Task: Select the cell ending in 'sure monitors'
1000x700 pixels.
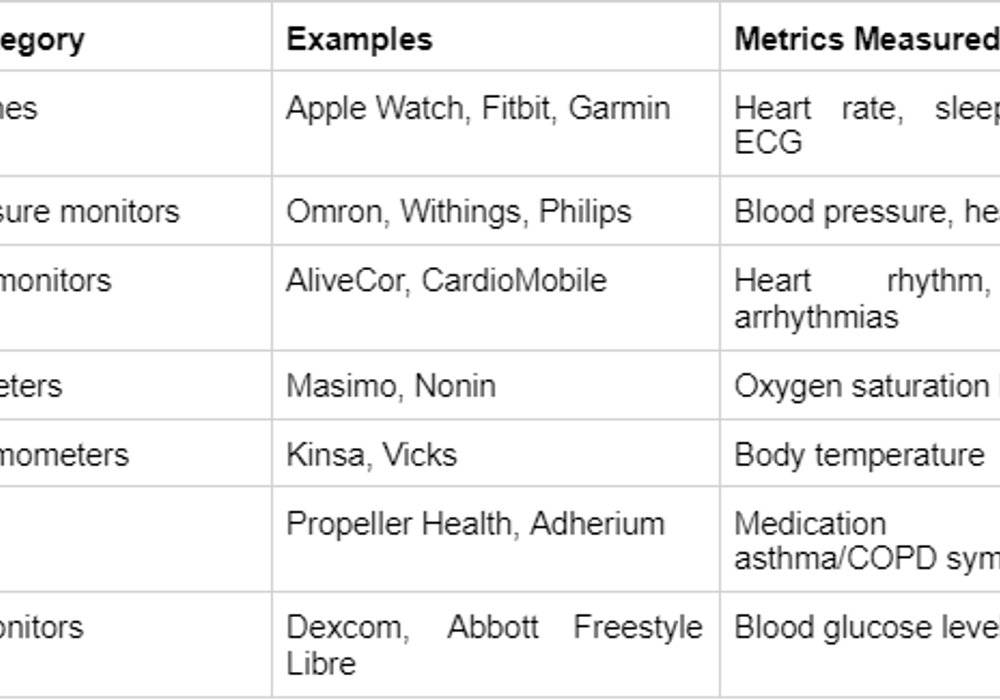Action: [135, 210]
